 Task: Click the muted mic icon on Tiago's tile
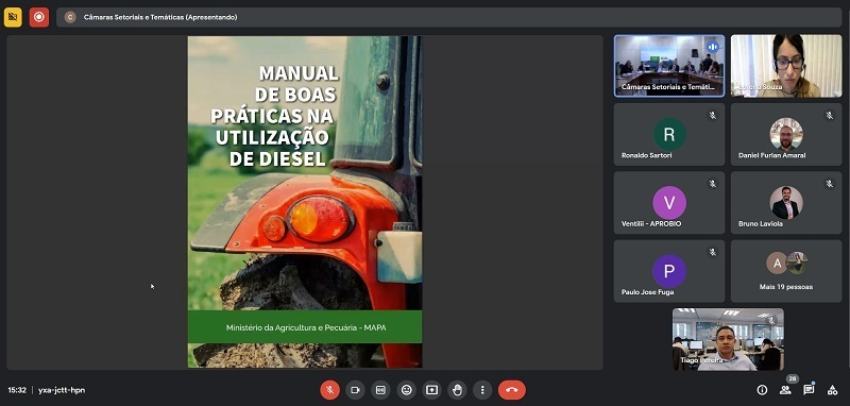(771, 320)
